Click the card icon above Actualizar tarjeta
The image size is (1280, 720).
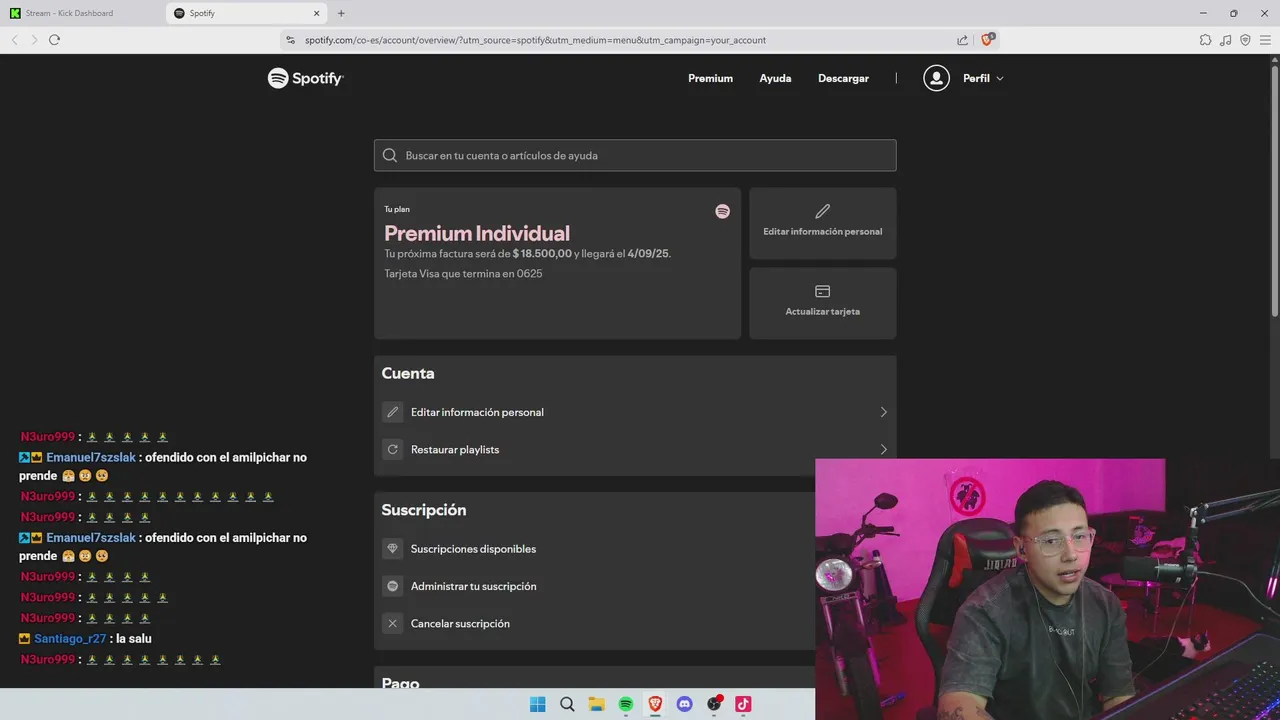pos(823,291)
